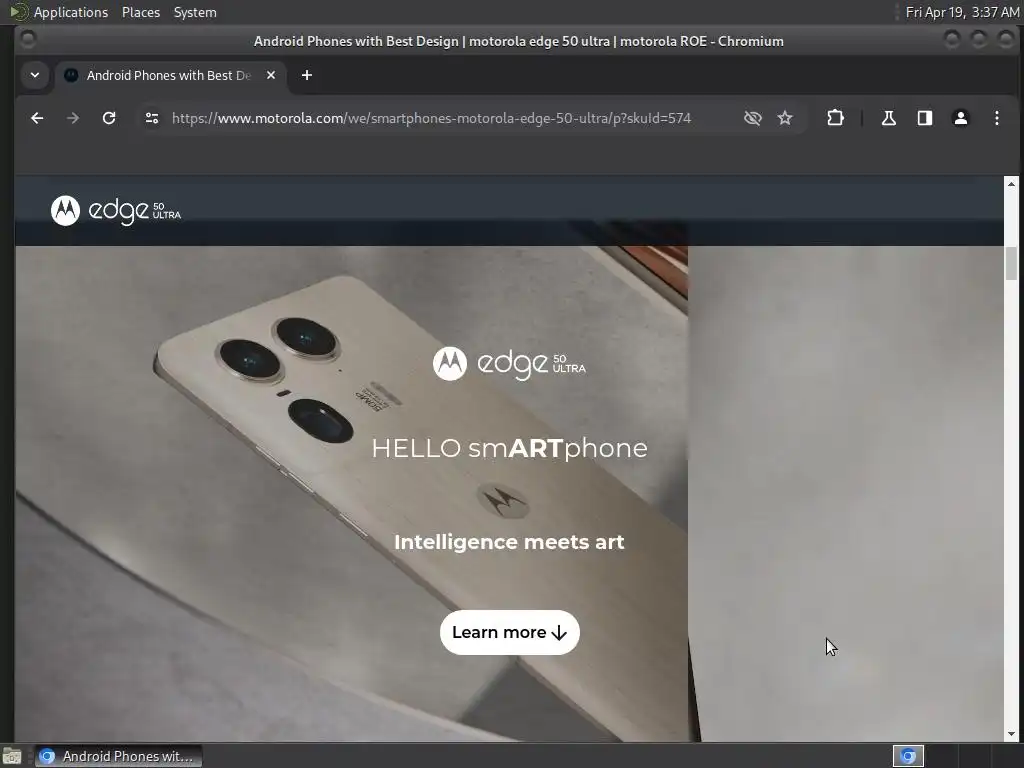Image resolution: width=1024 pixels, height=768 pixels.
Task: Go back to the previous page
Action: point(37,118)
